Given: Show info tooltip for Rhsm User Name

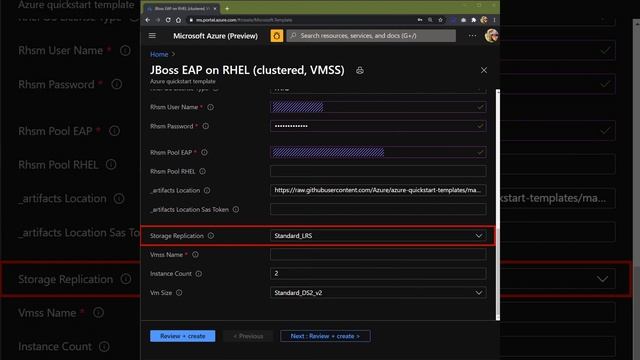Looking at the screenshot, I should coord(210,107).
